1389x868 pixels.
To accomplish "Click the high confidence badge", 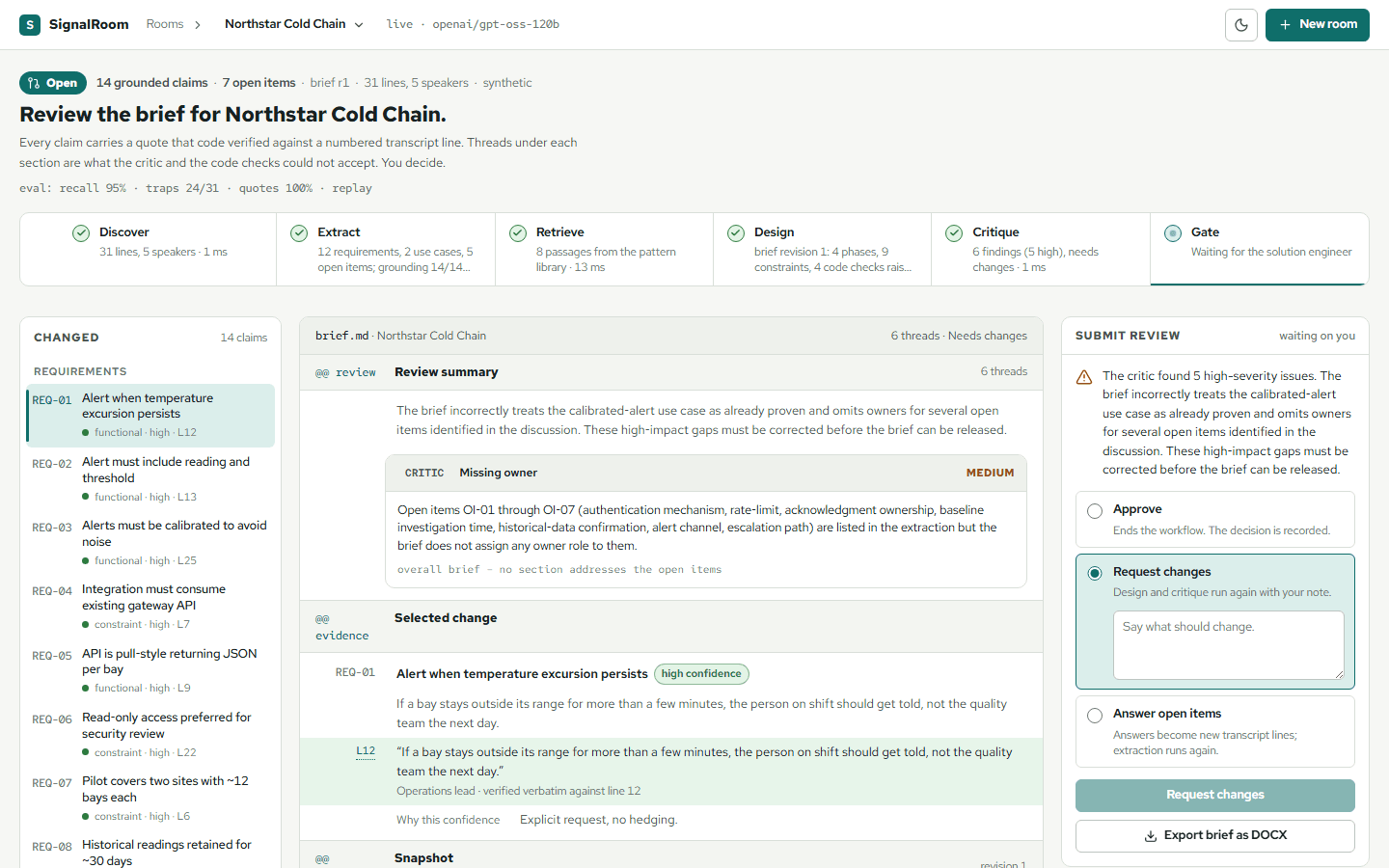I will [x=701, y=674].
